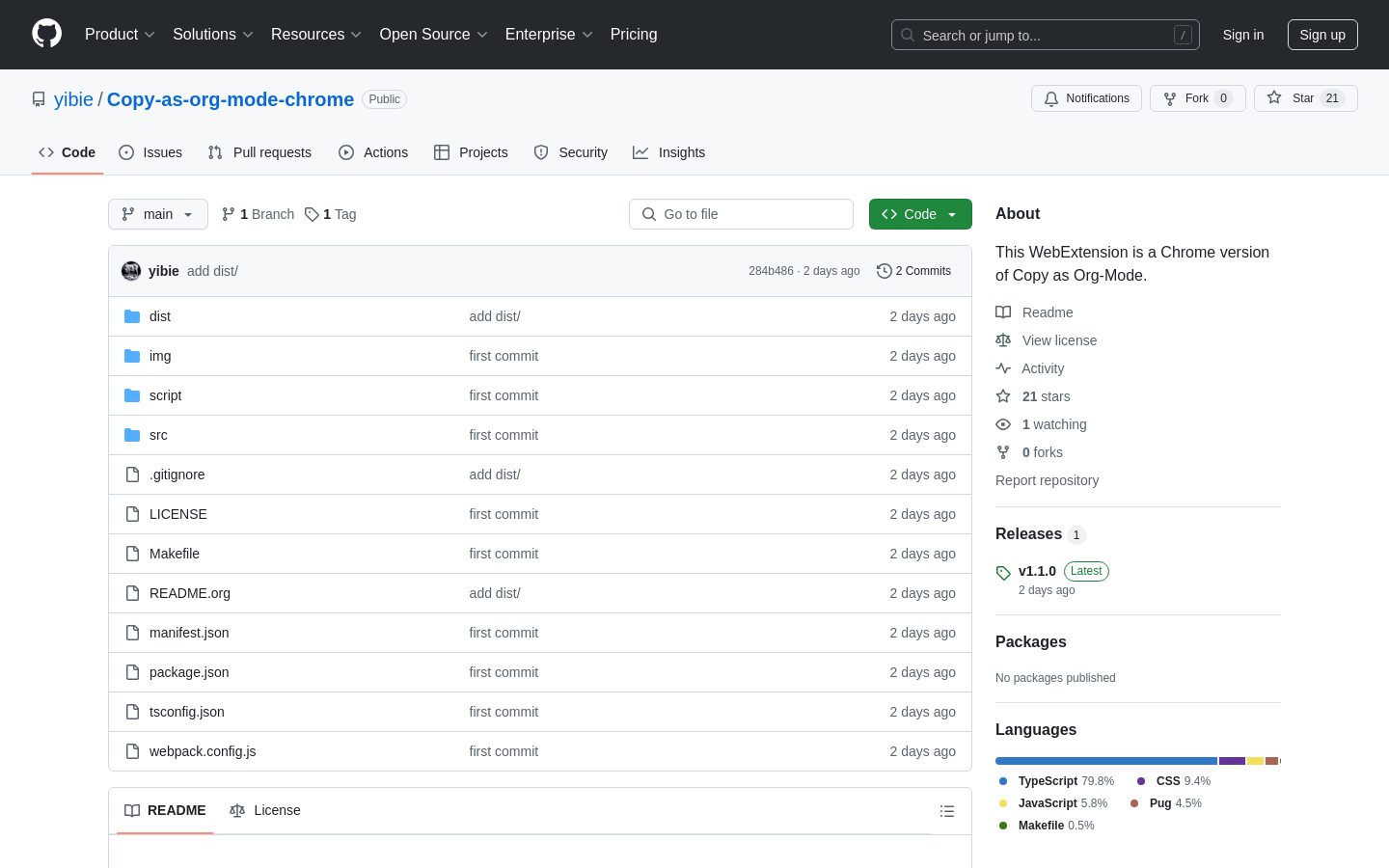Click the star icon in the Star button

pos(1274,98)
